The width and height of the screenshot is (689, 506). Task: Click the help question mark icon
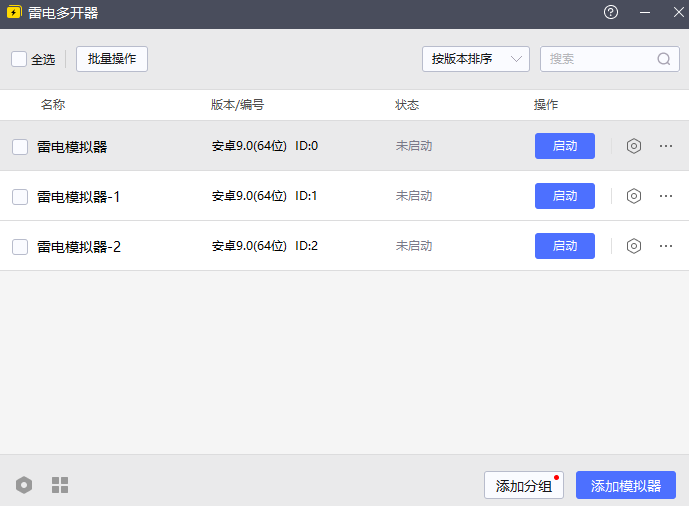click(x=611, y=13)
